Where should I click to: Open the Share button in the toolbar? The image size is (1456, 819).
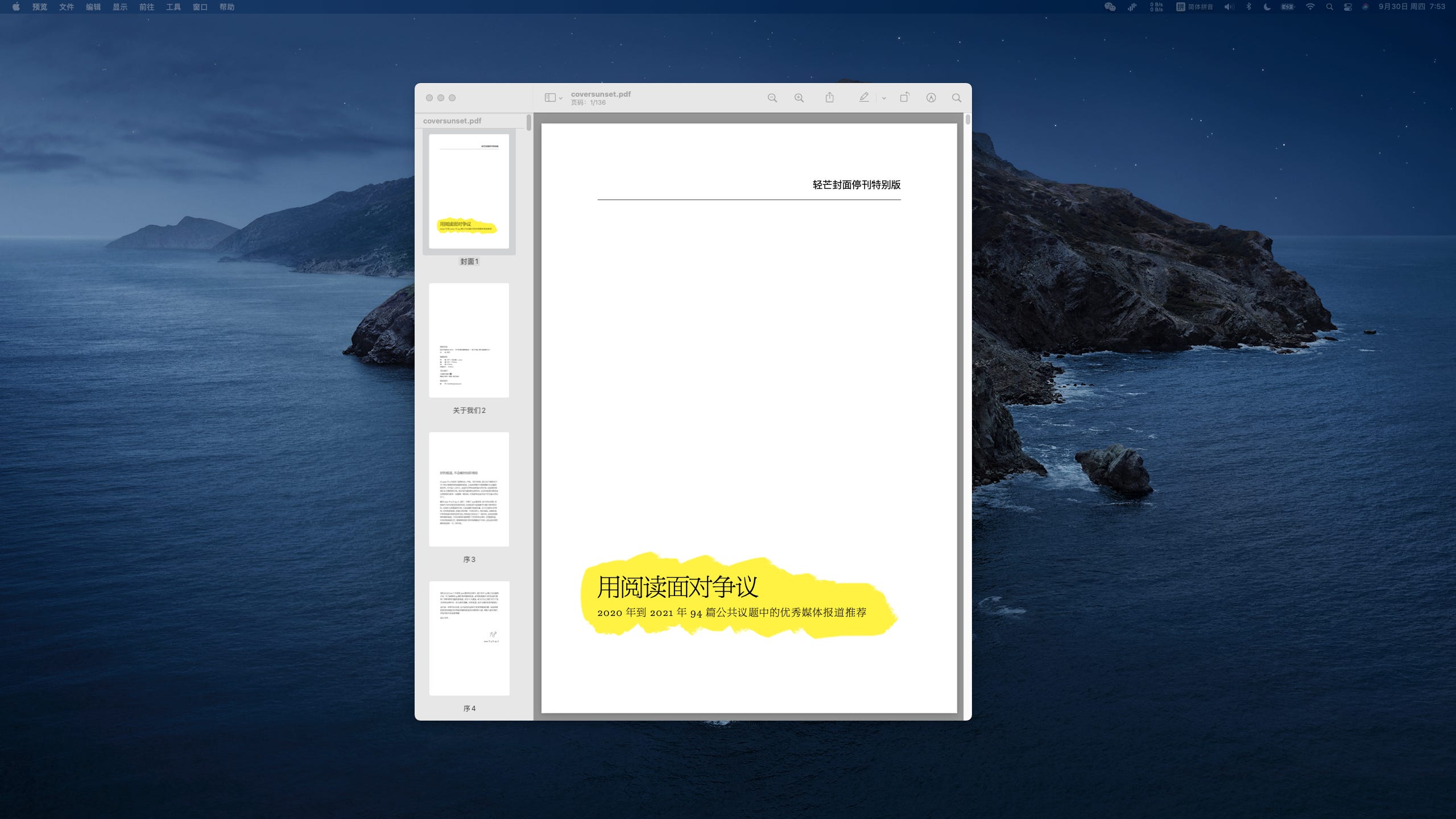click(x=830, y=98)
